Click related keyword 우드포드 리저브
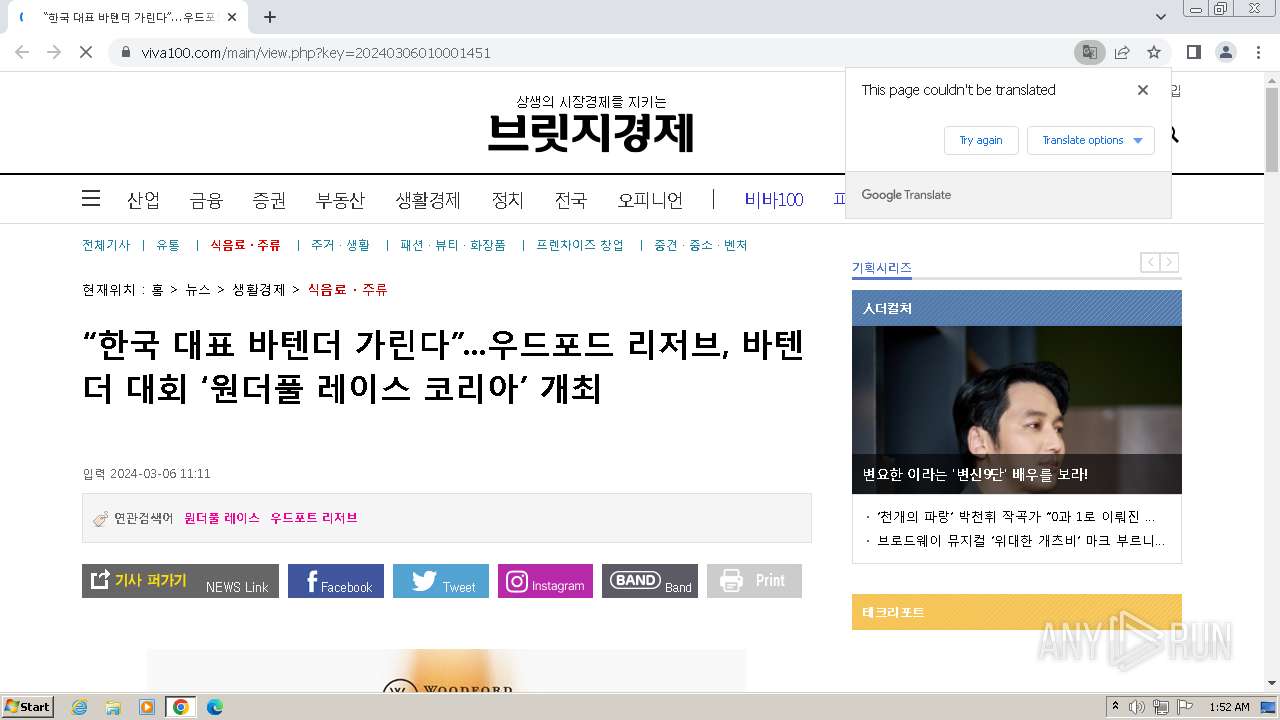 pyautogui.click(x=314, y=518)
